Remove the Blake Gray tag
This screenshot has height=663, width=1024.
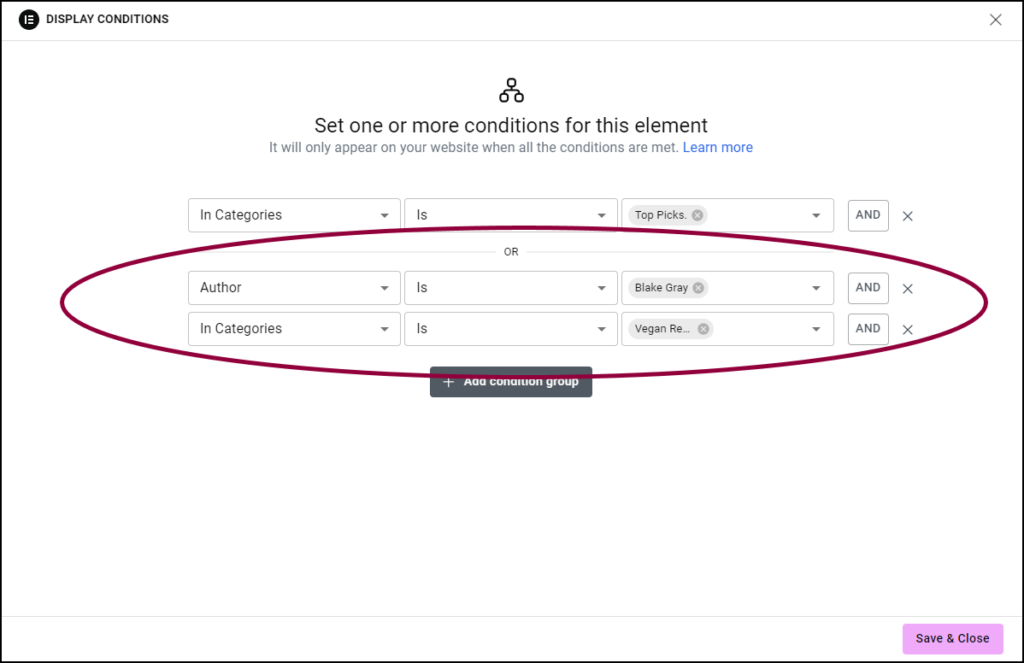pos(698,288)
